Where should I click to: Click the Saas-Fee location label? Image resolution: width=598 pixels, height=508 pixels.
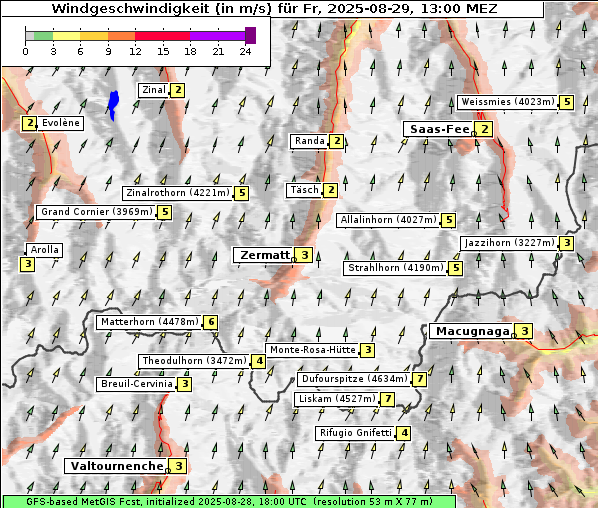tap(439, 129)
